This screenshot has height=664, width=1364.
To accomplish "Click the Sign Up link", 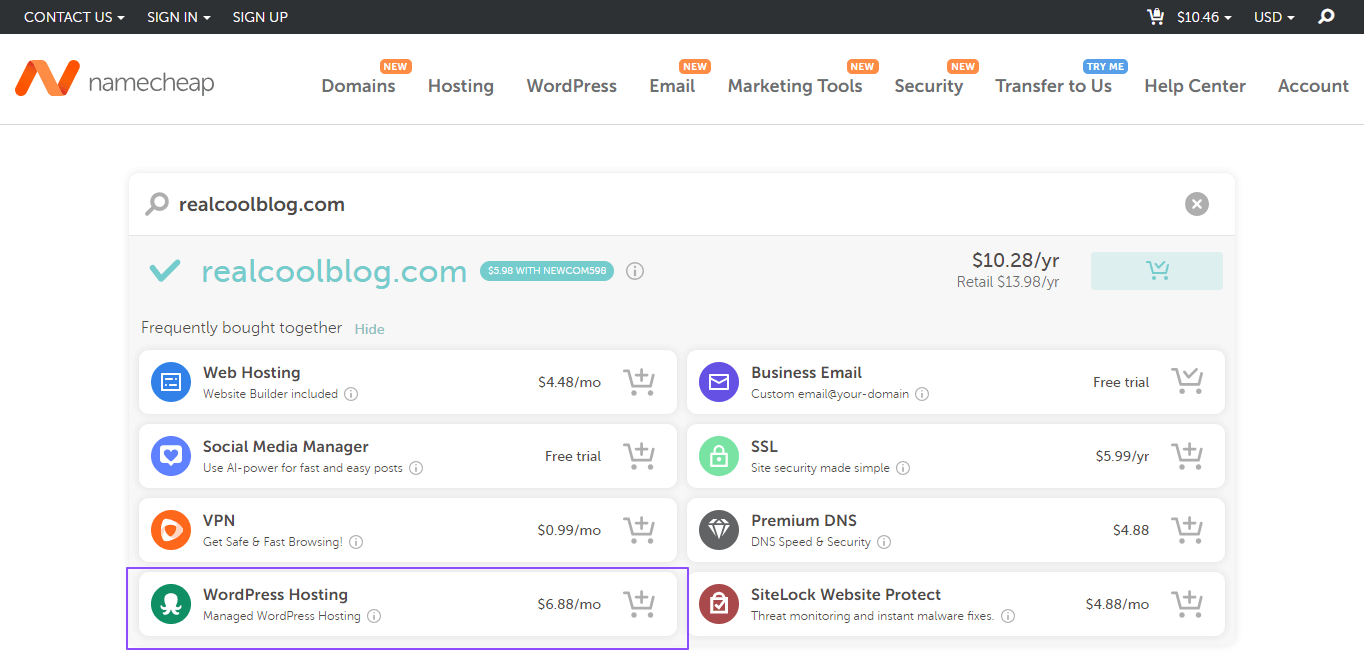I will pos(260,17).
